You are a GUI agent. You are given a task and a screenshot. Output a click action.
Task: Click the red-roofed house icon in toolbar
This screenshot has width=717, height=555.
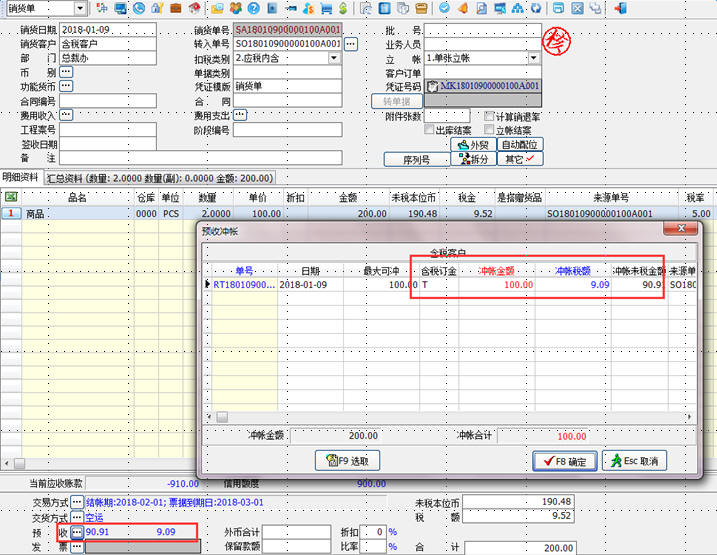194,8
